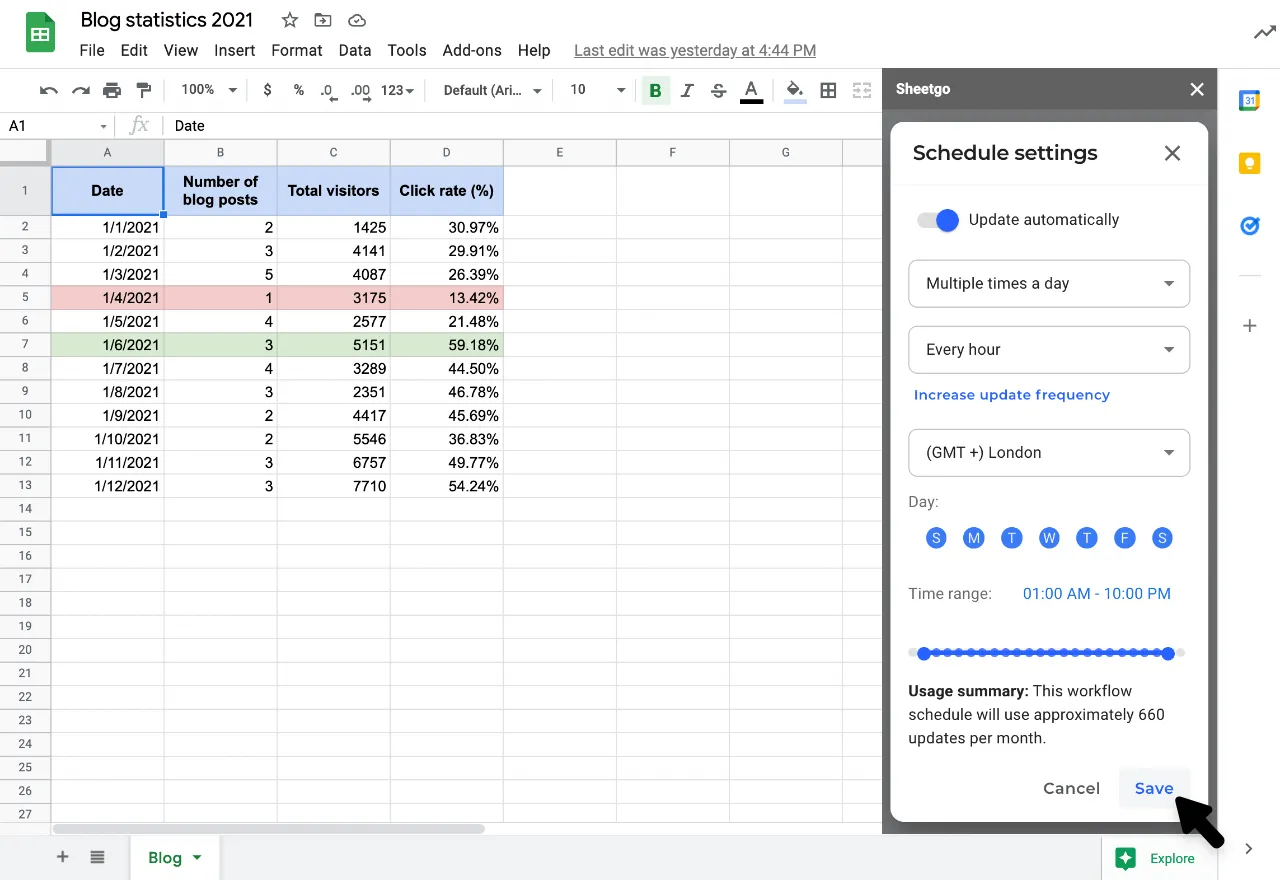The image size is (1280, 880).
Task: Open the File menu
Action: click(x=92, y=50)
